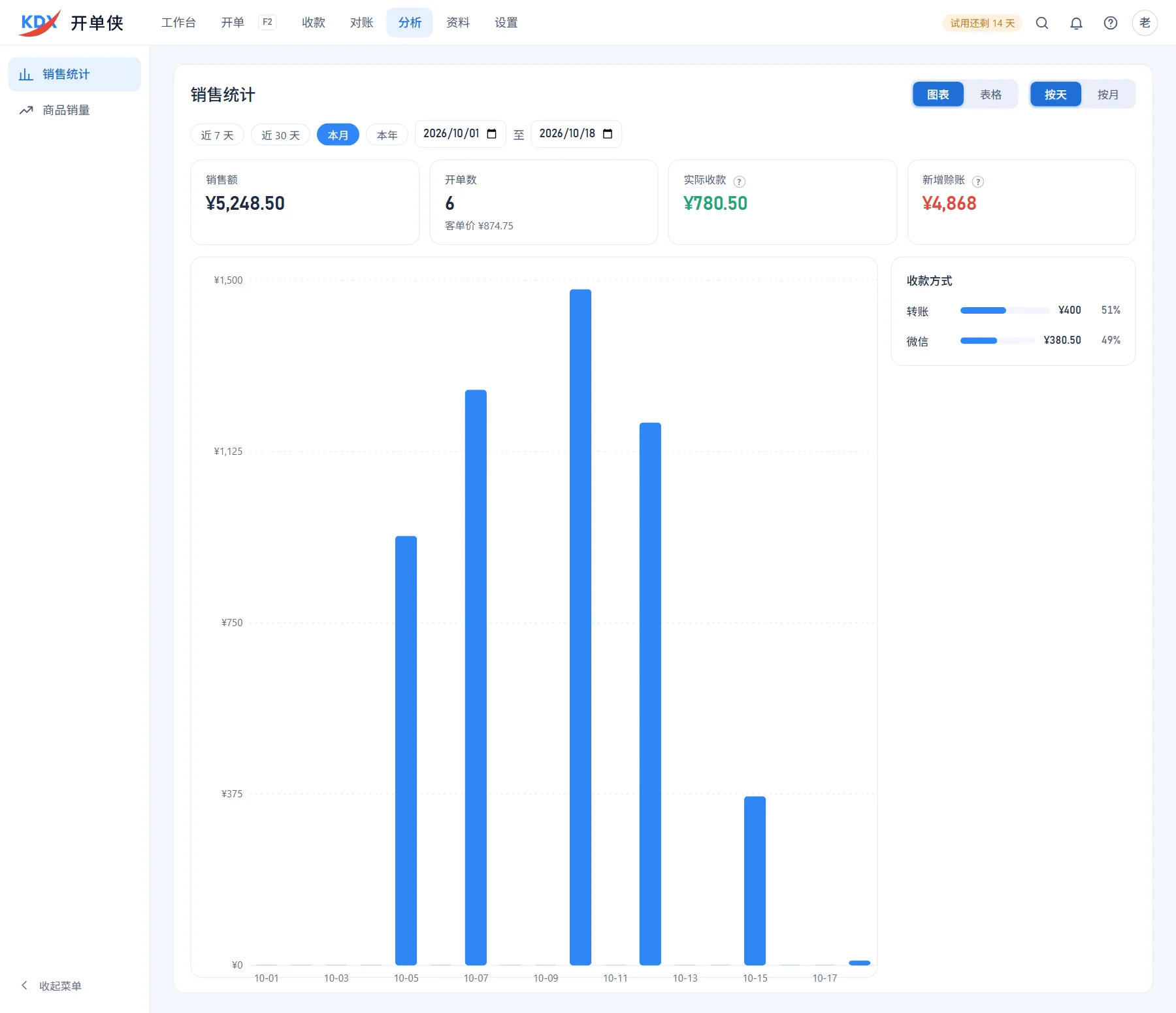1176x1013 pixels.
Task: Click the 销售统计 bar chart icon
Action: coord(26,75)
